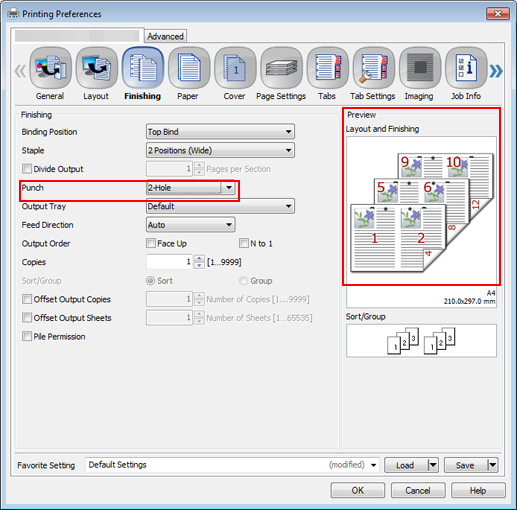Open the Page Settings icon
The height and width of the screenshot is (510, 517).
(281, 68)
